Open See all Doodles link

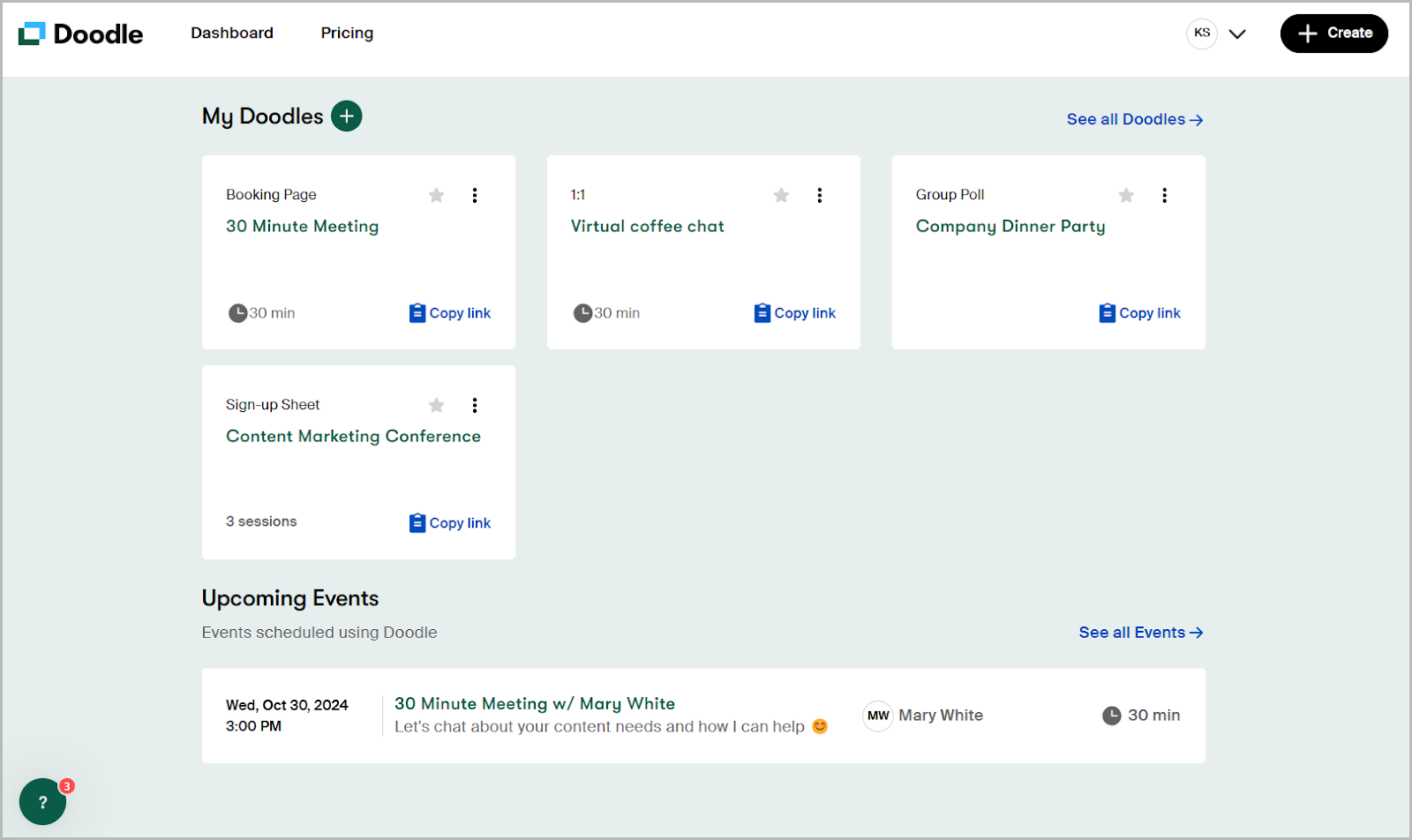click(1135, 119)
